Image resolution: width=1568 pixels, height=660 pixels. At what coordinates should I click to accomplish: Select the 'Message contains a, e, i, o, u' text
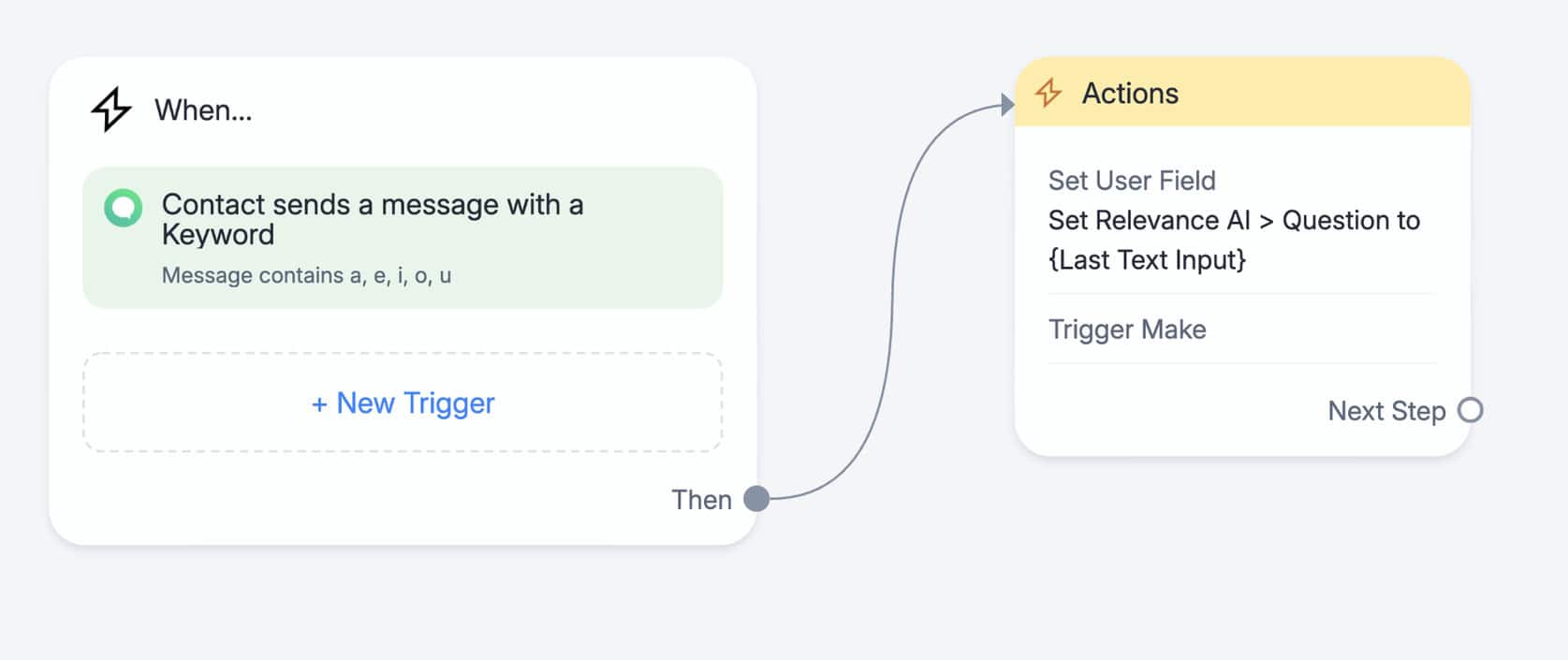306,275
